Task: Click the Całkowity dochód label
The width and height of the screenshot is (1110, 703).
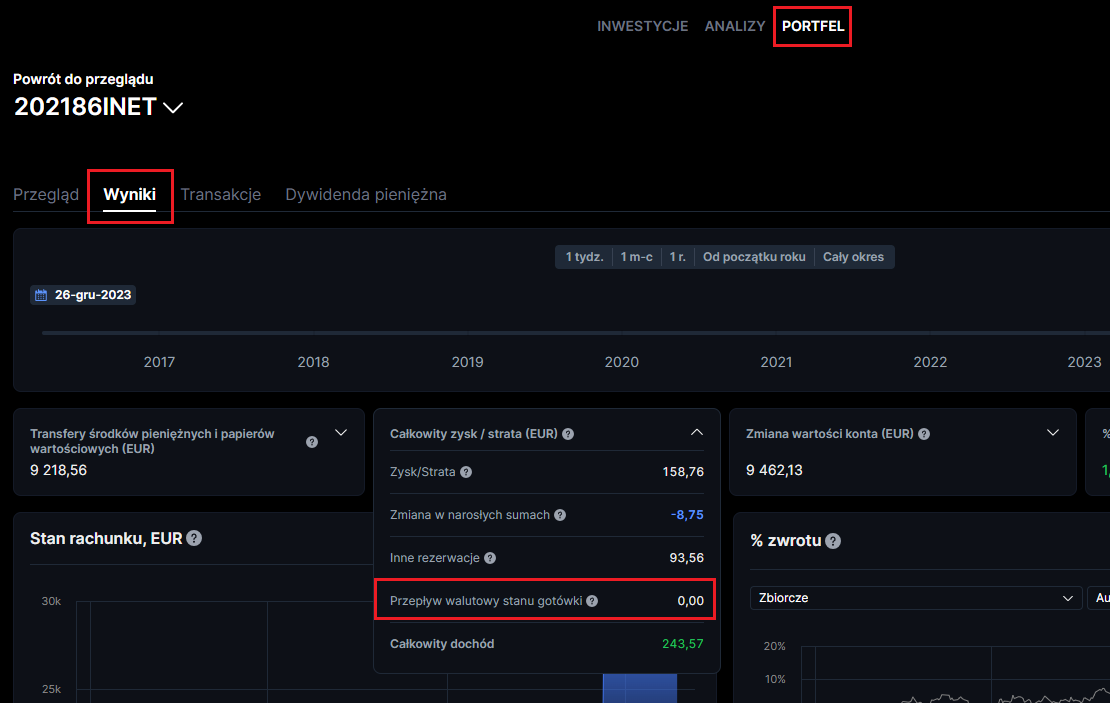Action: pyautogui.click(x=442, y=644)
